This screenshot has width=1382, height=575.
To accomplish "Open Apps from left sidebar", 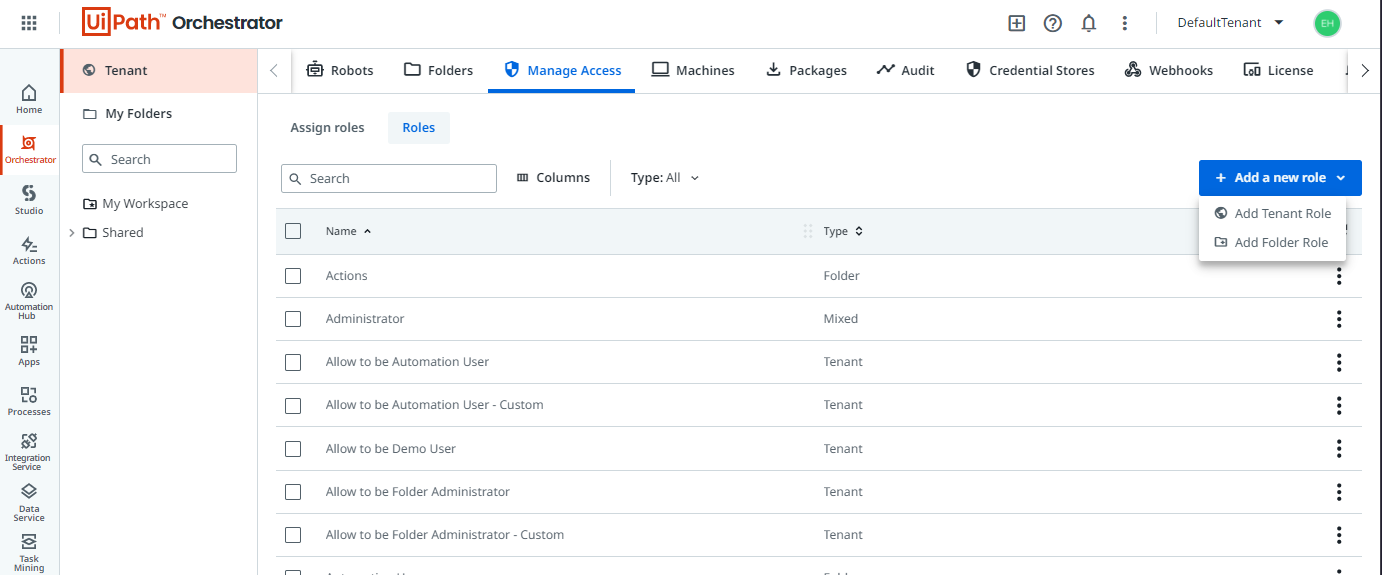I will 29,351.
